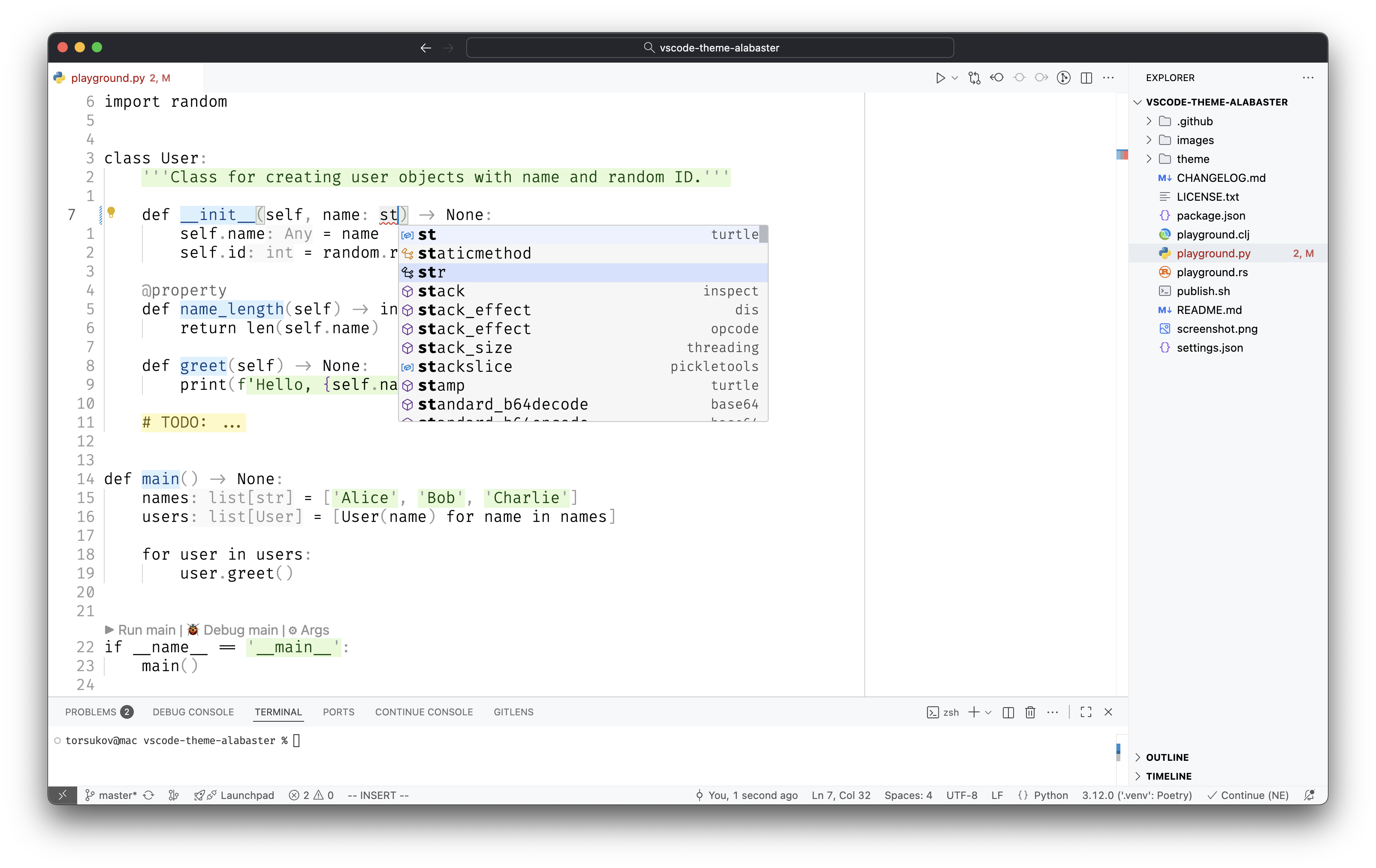
Task: Run the Python file with play icon
Action: (x=940, y=78)
